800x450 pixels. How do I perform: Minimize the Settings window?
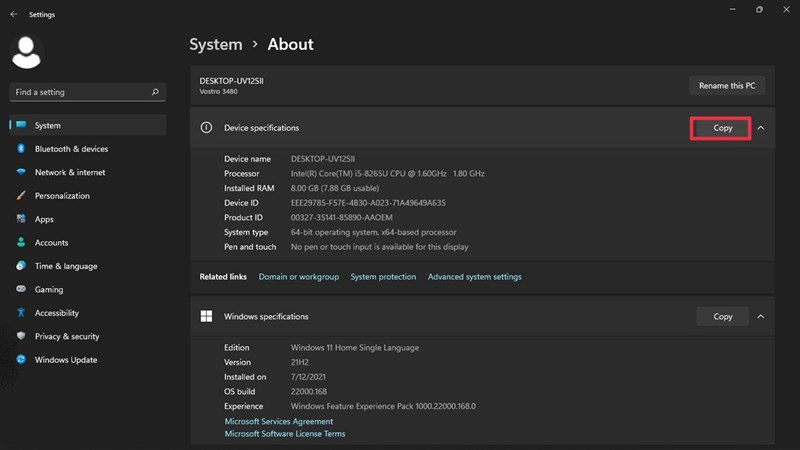click(733, 9)
